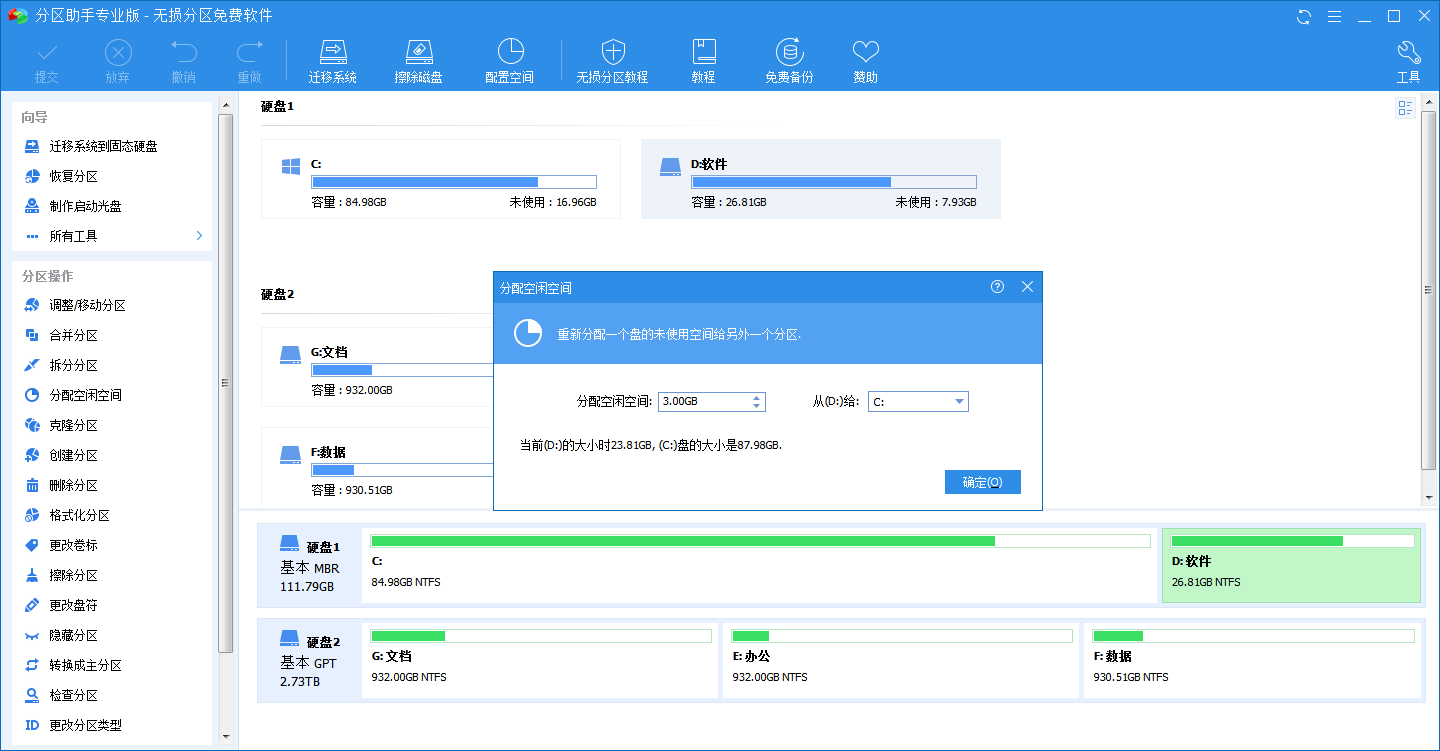Click the refresh icon in title bar
The height and width of the screenshot is (751, 1440).
pyautogui.click(x=1304, y=16)
